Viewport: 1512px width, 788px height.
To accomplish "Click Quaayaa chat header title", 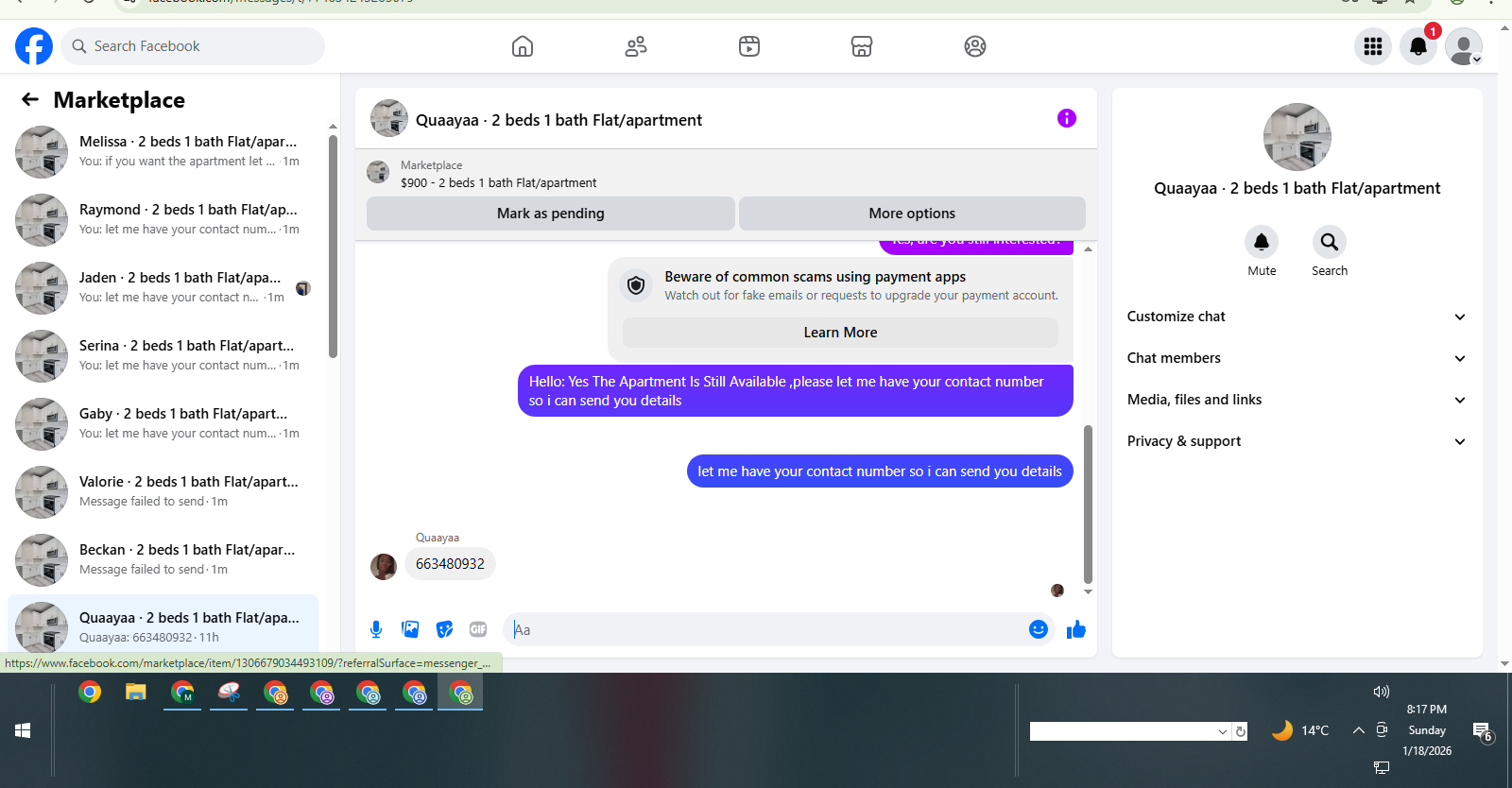I will click(x=558, y=120).
